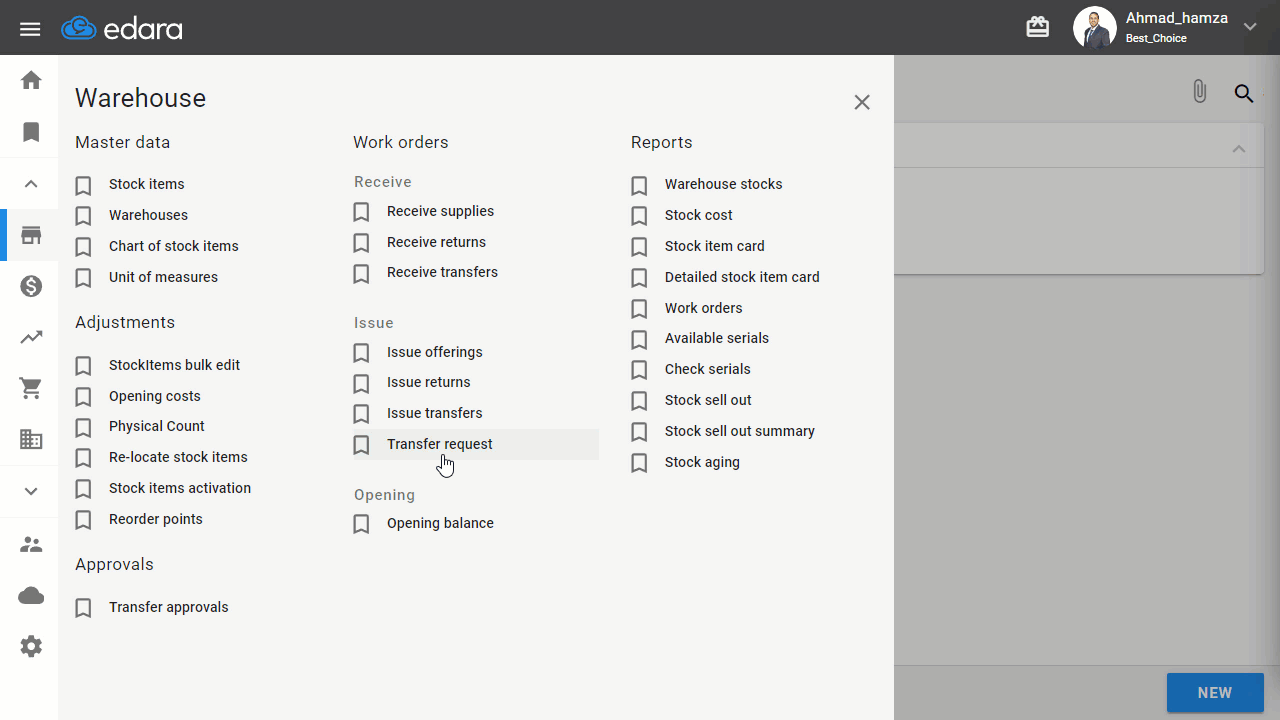Open the gift box icon in header

pyautogui.click(x=1038, y=28)
